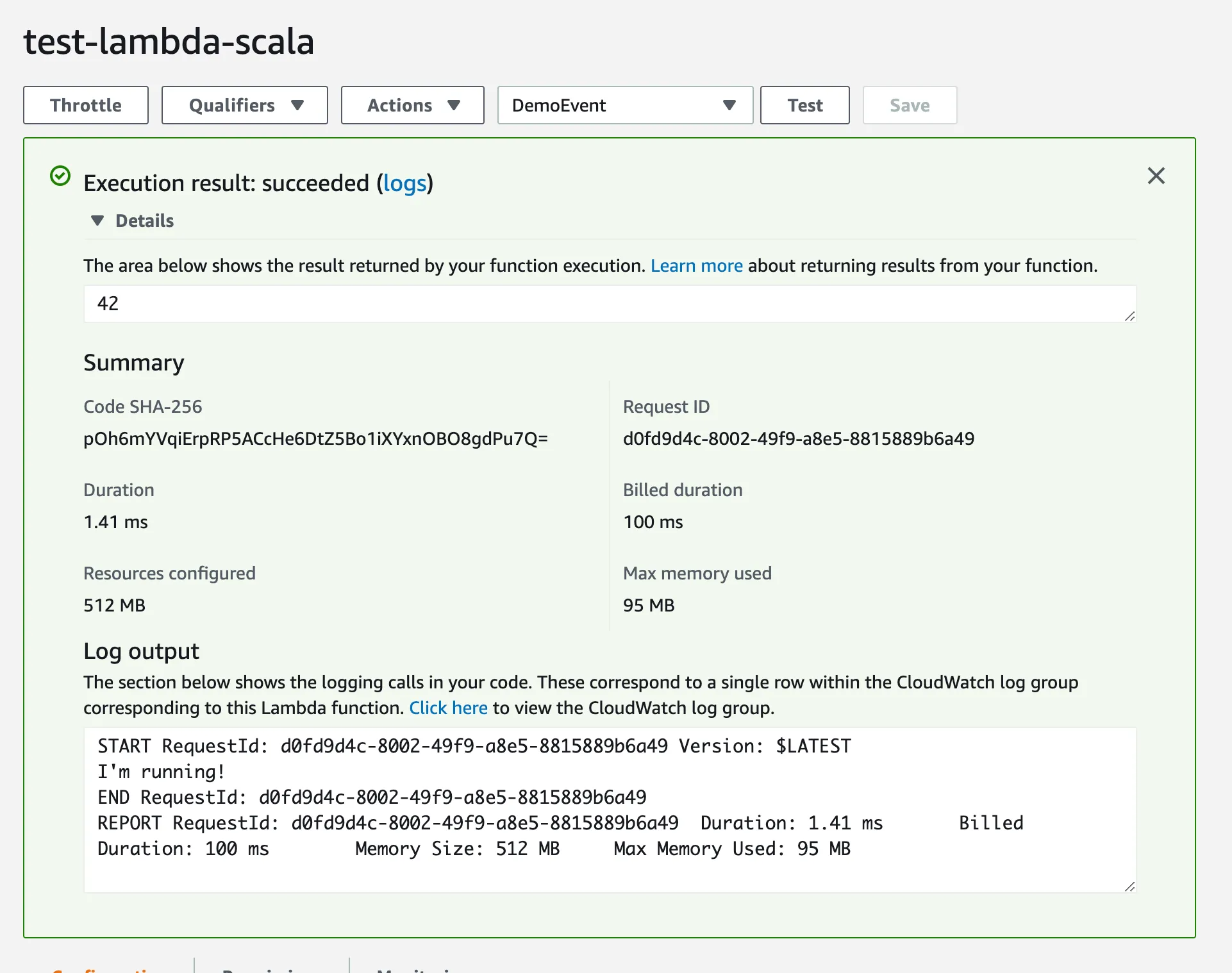
Task: Open the logs link in execution result
Action: 404,183
